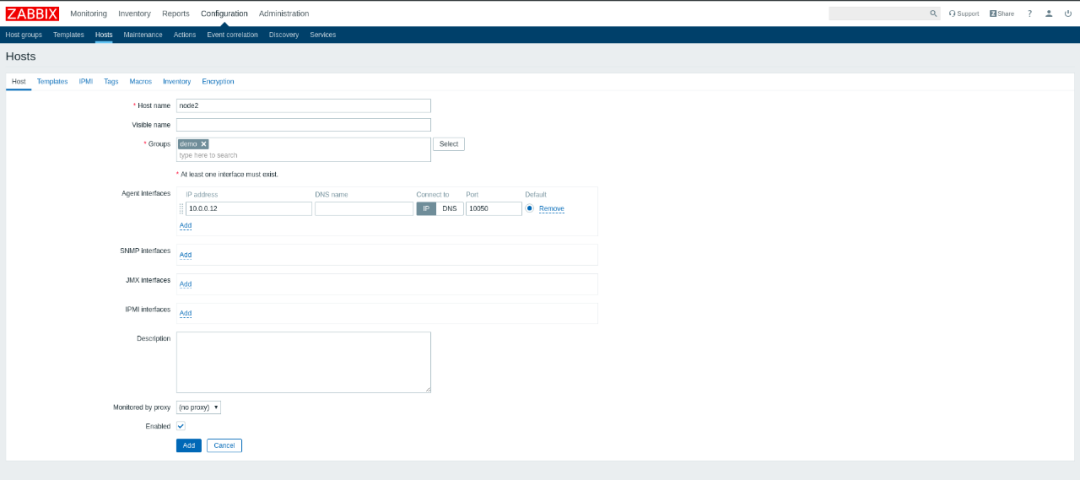Click the Visible name field
1080x480 pixels.
(304, 125)
